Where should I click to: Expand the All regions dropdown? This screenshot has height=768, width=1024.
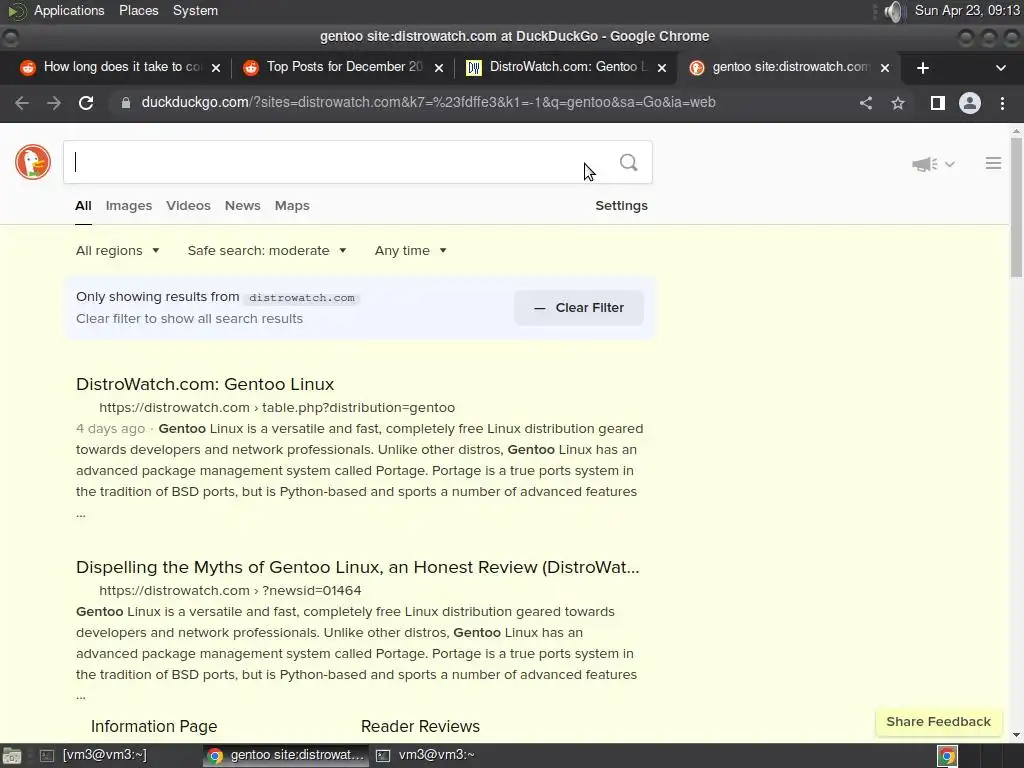tap(118, 251)
